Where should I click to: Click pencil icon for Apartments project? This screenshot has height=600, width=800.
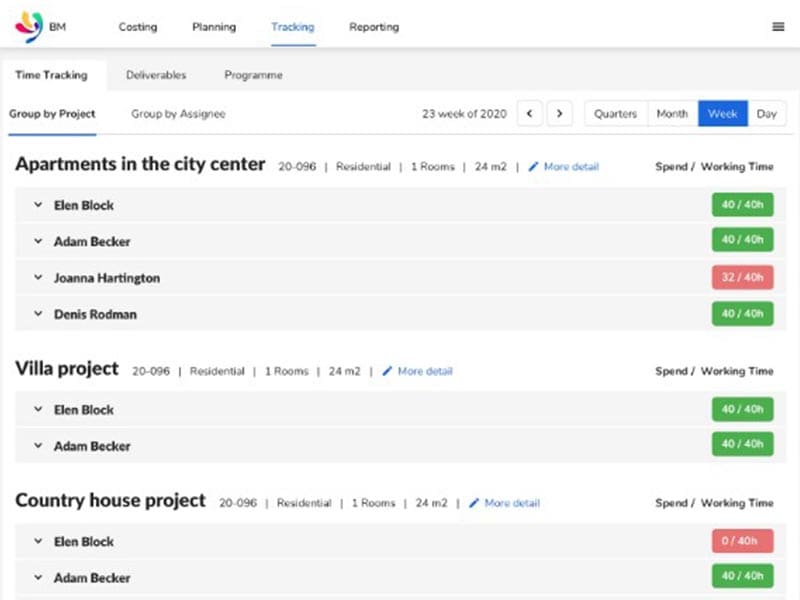[x=533, y=167]
